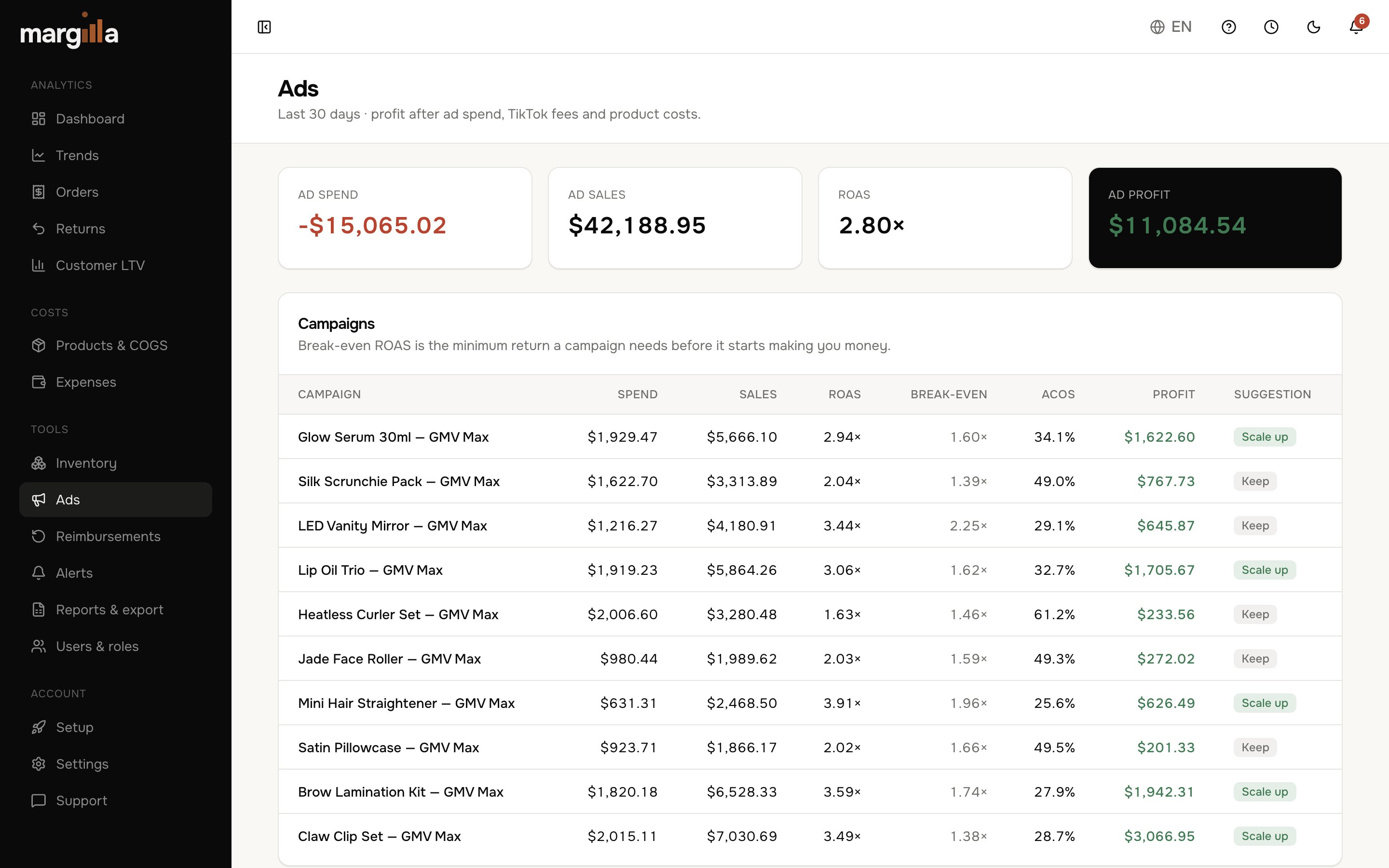The height and width of the screenshot is (868, 1389).
Task: Click the Orders receipt icon
Action: tap(39, 192)
